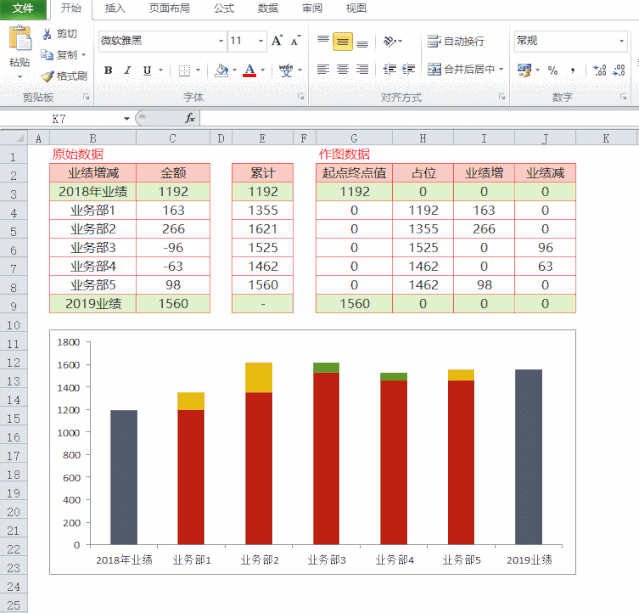
Task: Toggle Bold formatting
Action: (108, 71)
